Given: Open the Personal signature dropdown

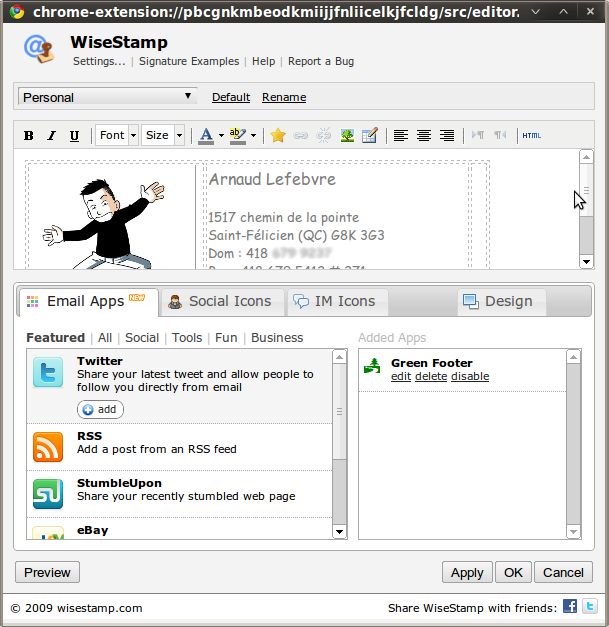Looking at the screenshot, I should (x=108, y=97).
